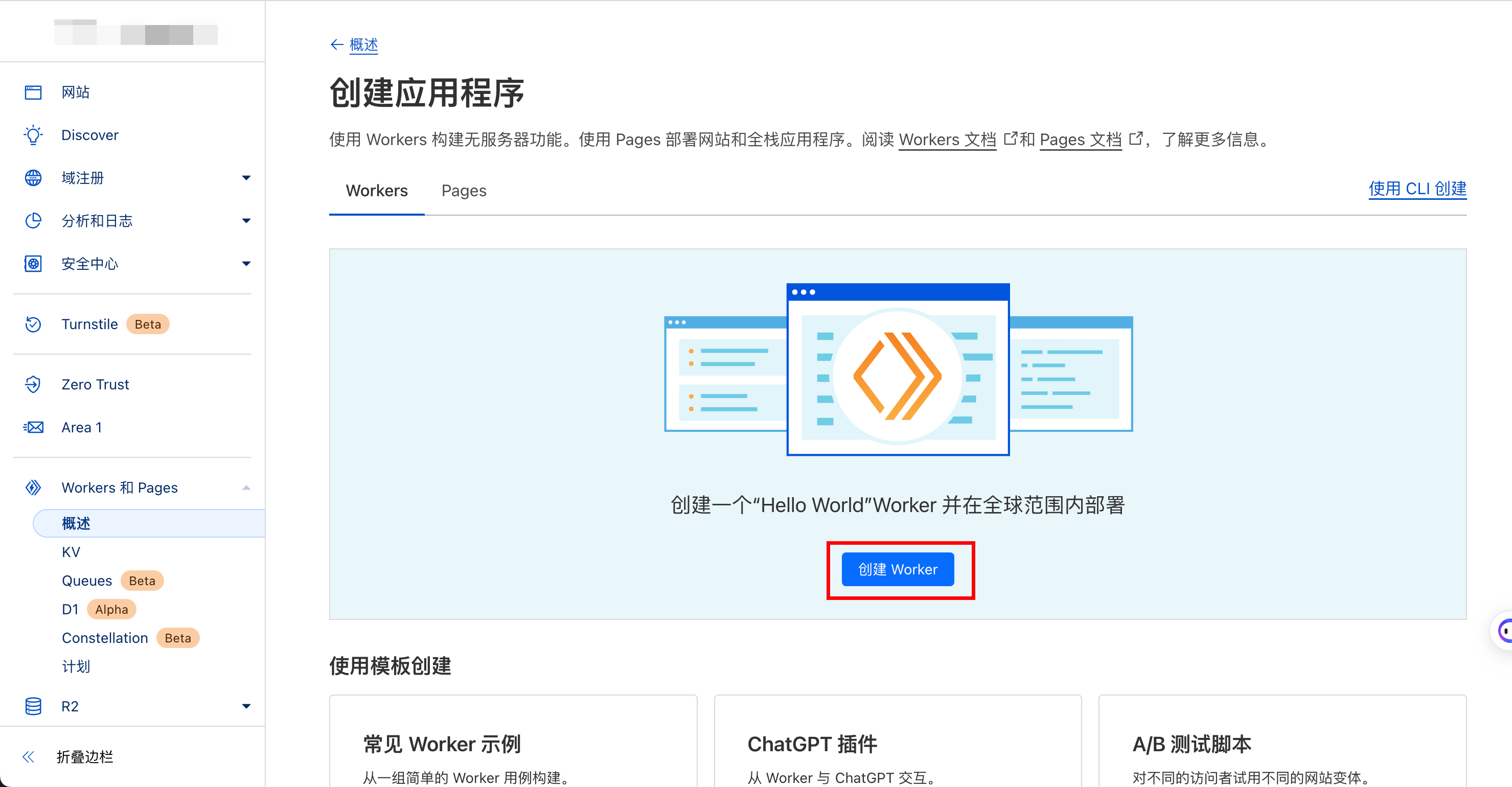Open Discover in the sidebar
Viewport: 1512px width, 787px height.
coord(90,135)
